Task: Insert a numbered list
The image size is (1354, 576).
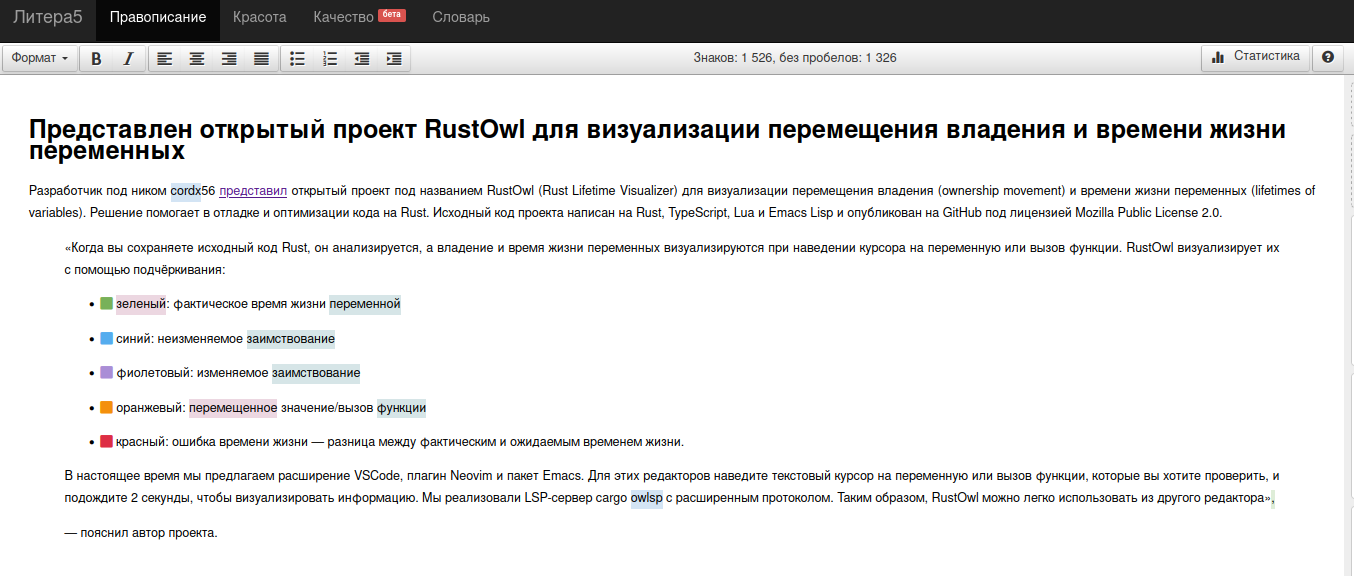Action: [x=329, y=58]
